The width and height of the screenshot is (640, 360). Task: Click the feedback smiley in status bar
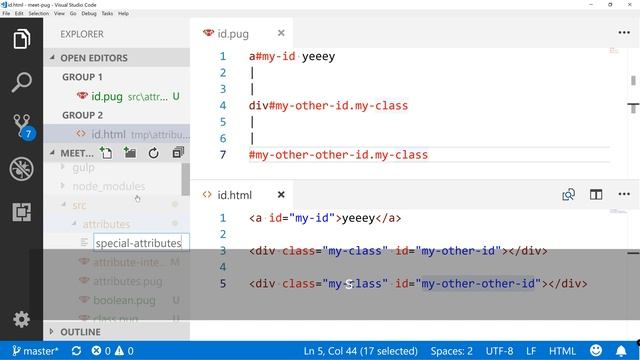coord(596,351)
